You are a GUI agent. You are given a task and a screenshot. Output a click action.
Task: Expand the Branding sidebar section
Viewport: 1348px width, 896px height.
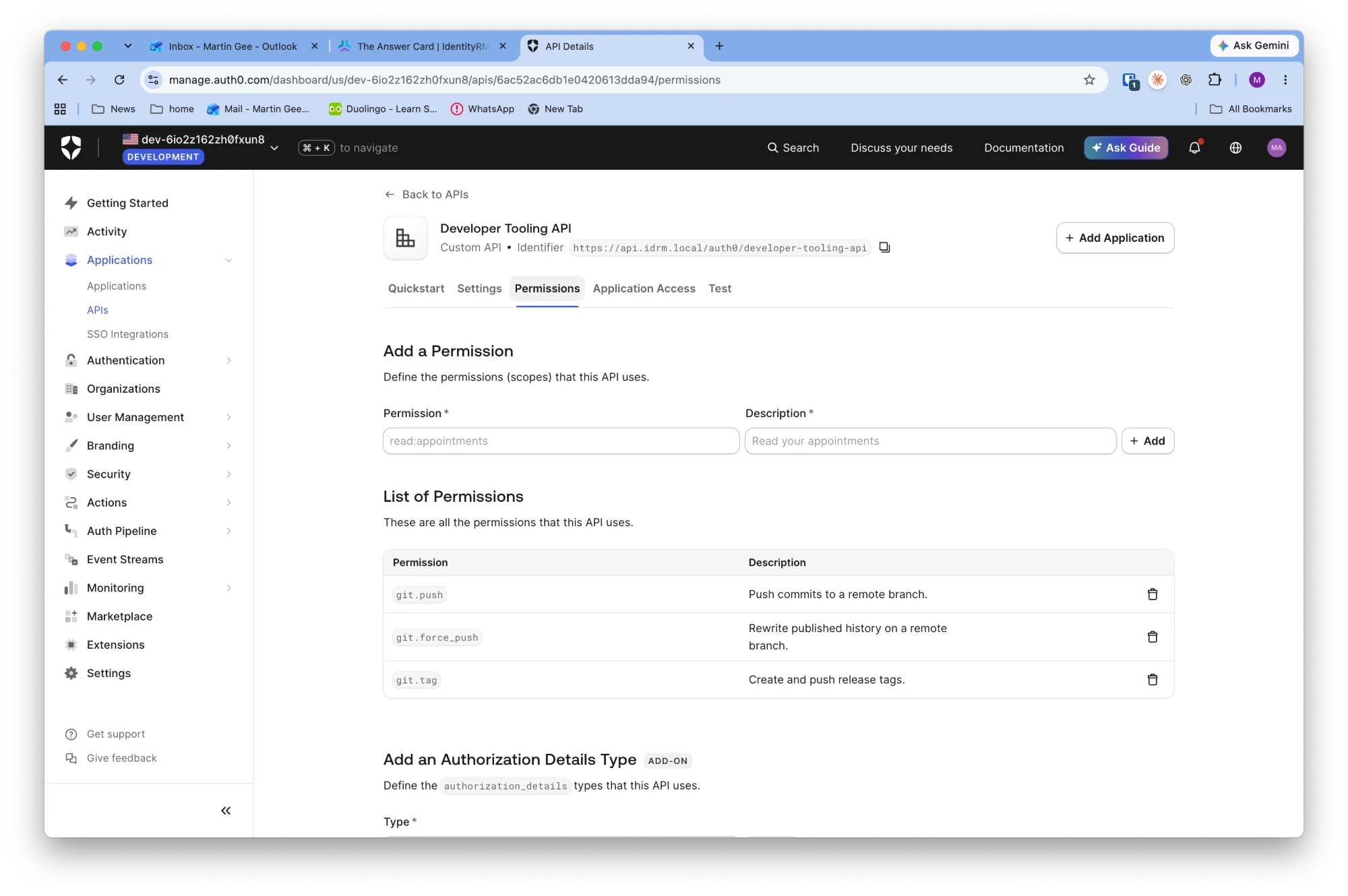(x=228, y=445)
